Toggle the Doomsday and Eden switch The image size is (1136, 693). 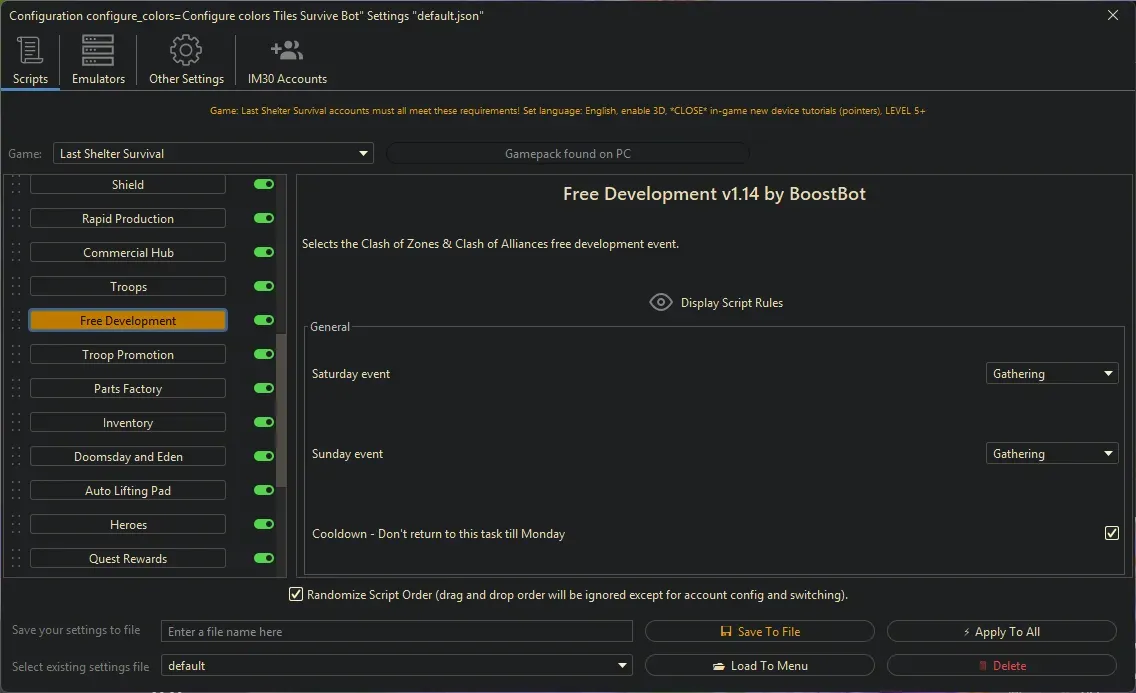pyautogui.click(x=264, y=456)
